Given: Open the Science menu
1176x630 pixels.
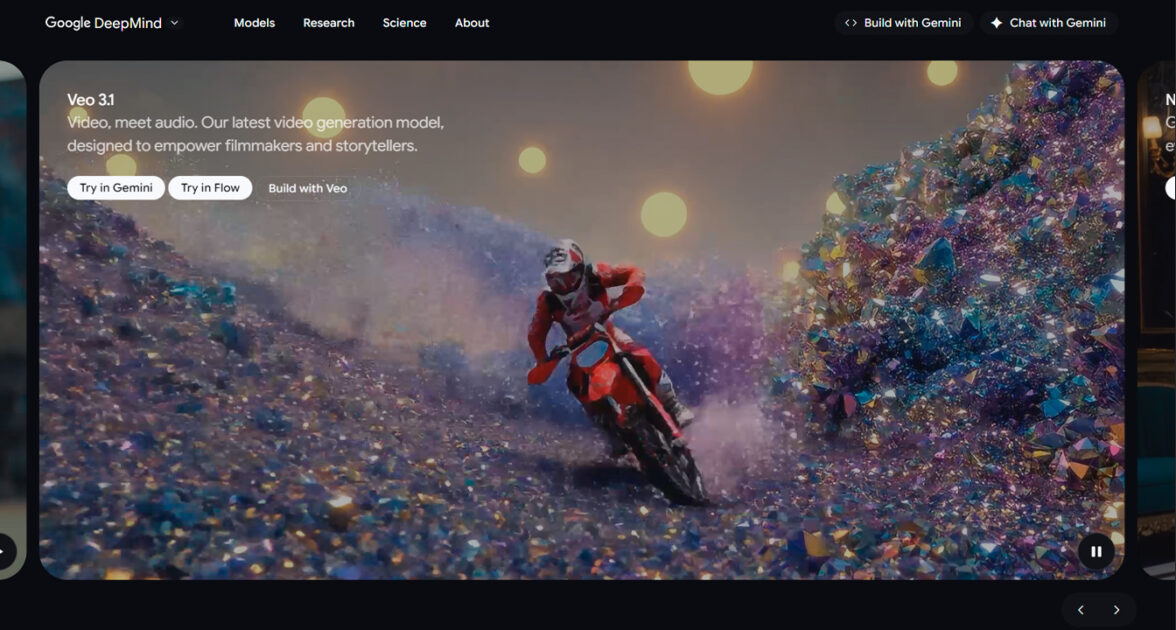Looking at the screenshot, I should pyautogui.click(x=404, y=22).
